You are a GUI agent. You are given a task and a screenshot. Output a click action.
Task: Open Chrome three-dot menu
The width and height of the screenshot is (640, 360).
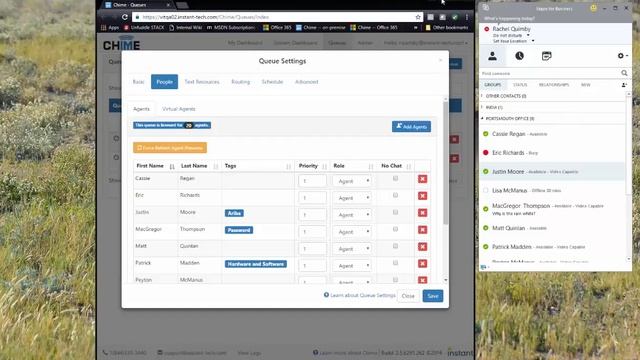[x=467, y=17]
